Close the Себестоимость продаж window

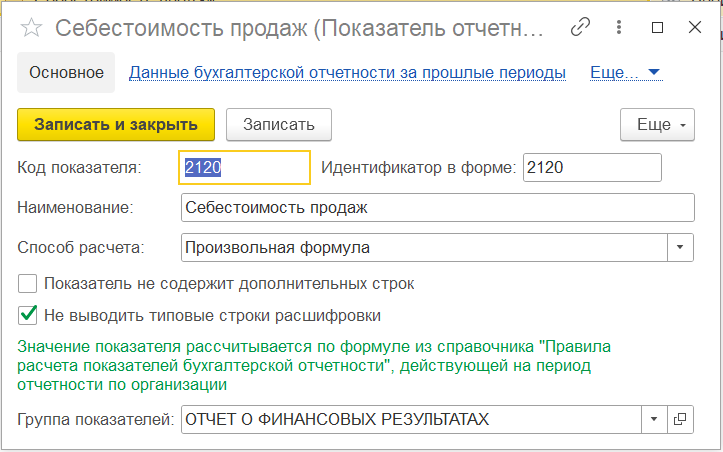point(694,28)
